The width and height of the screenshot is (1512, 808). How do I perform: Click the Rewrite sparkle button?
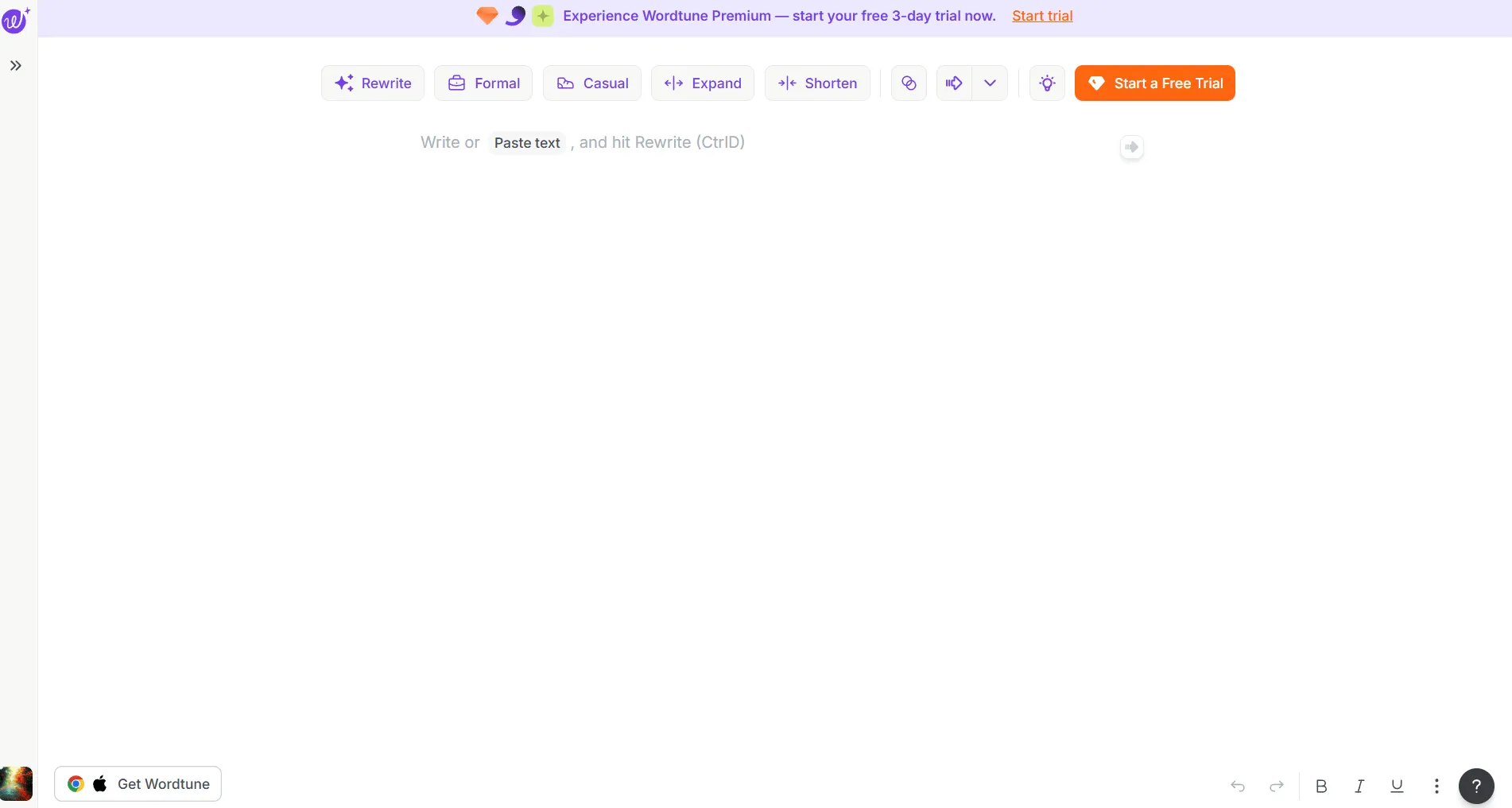tap(373, 83)
